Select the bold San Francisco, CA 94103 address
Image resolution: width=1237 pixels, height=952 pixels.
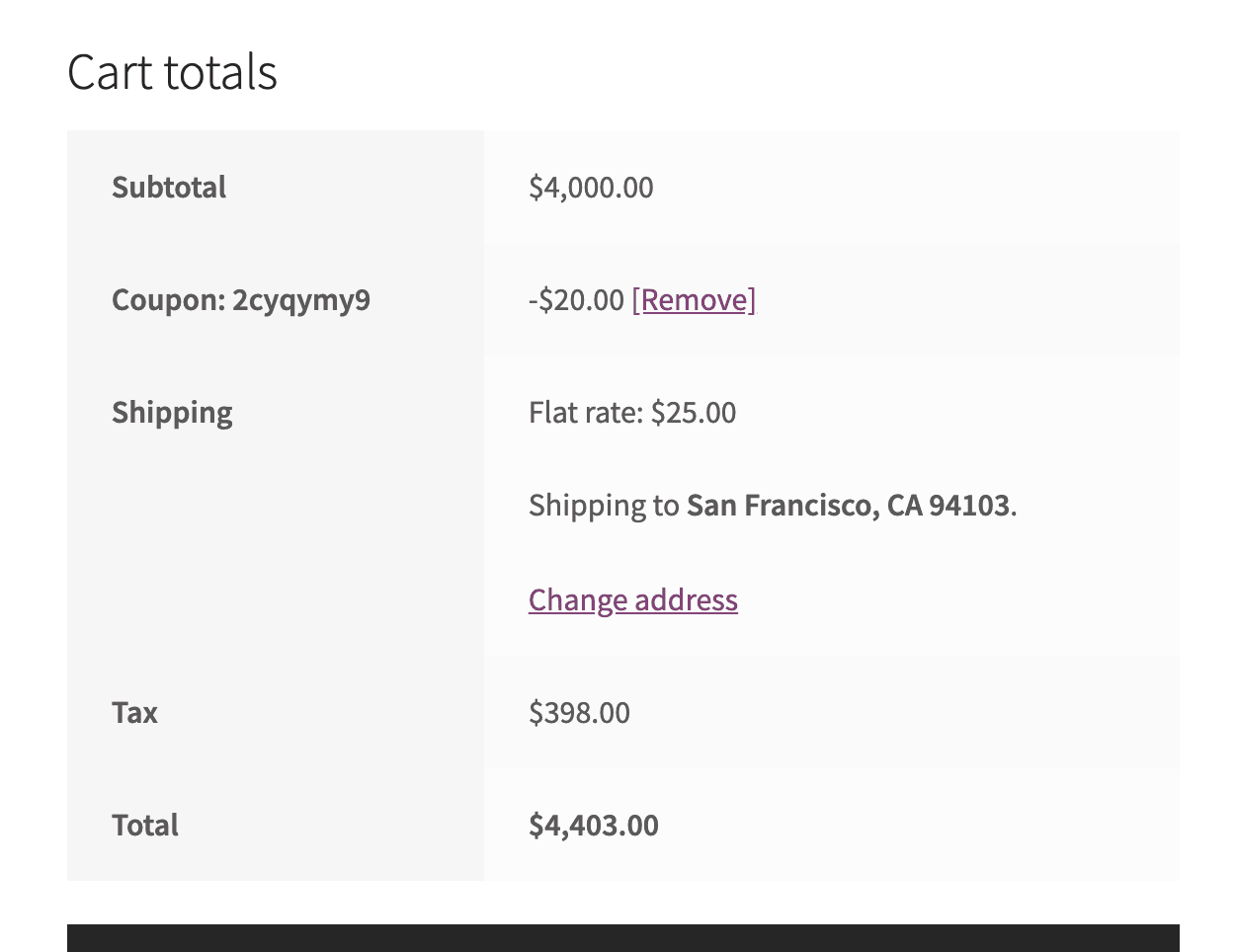click(x=848, y=506)
